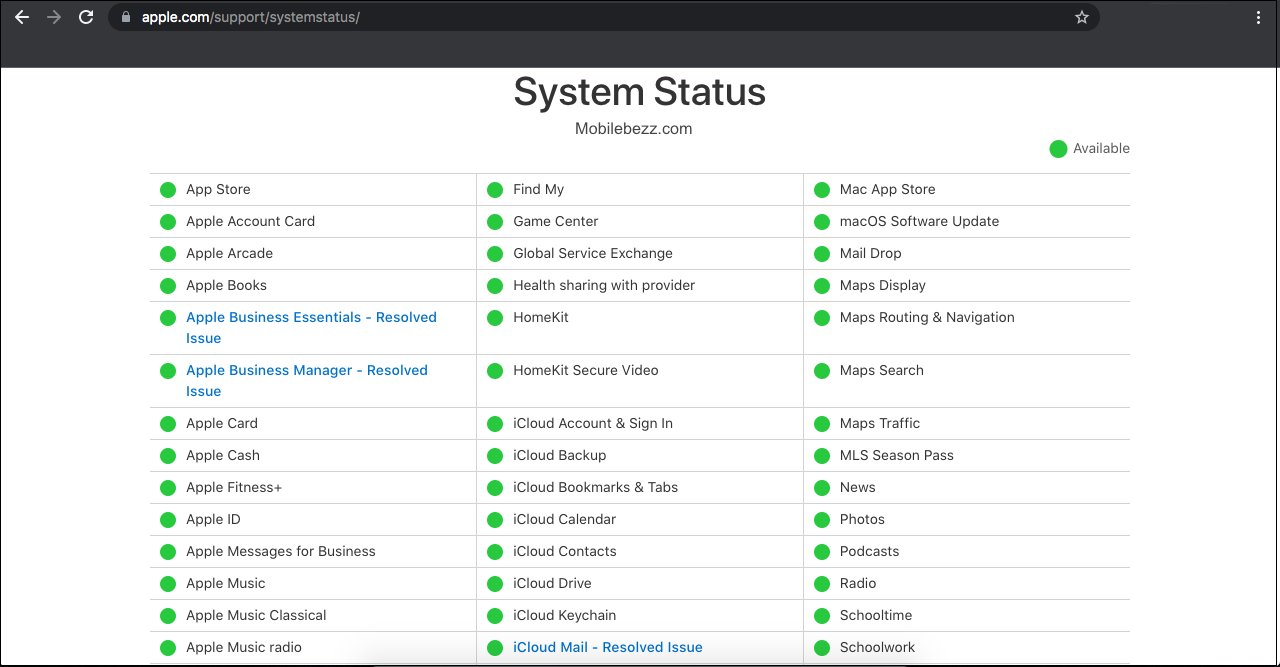Click the status dot beside iCloud Keychain
1280x667 pixels.
[x=495, y=616]
